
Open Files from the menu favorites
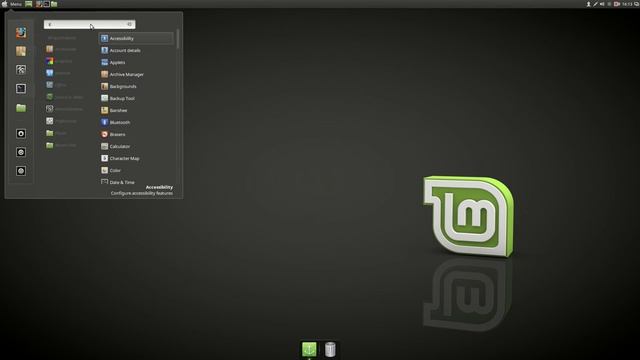(x=21, y=108)
